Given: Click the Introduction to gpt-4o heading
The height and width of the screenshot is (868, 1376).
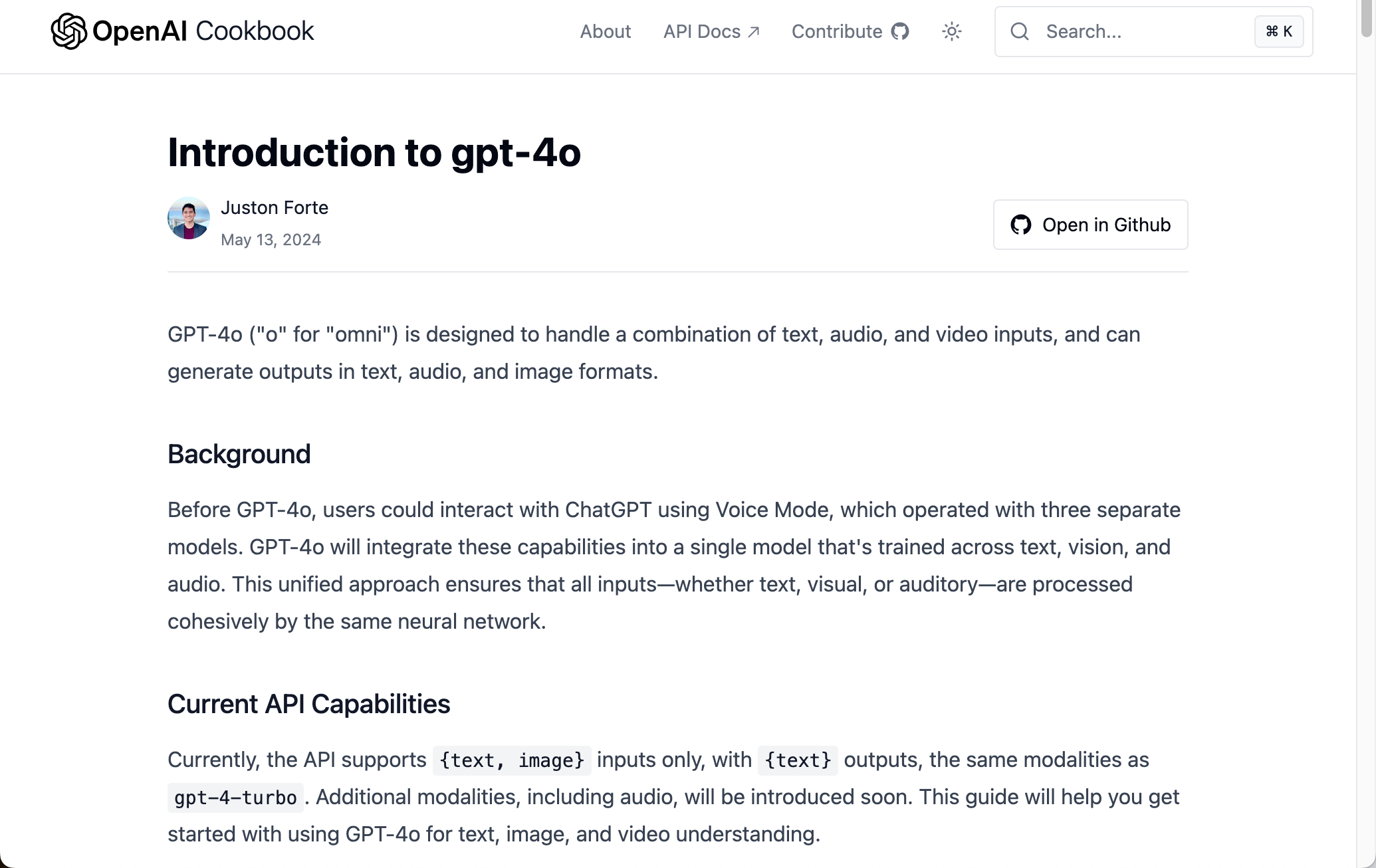Looking at the screenshot, I should 374,152.
